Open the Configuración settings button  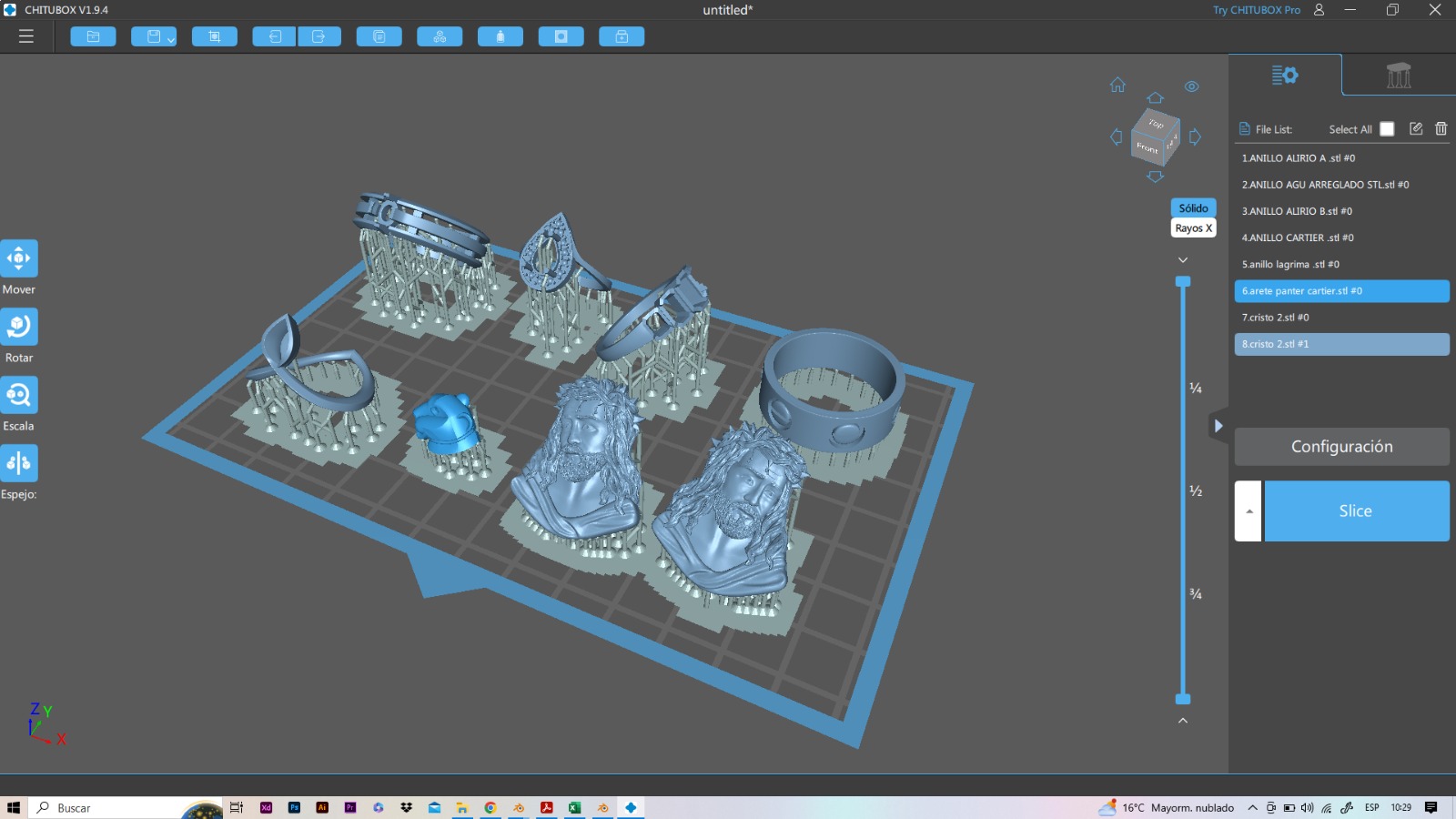point(1341,447)
